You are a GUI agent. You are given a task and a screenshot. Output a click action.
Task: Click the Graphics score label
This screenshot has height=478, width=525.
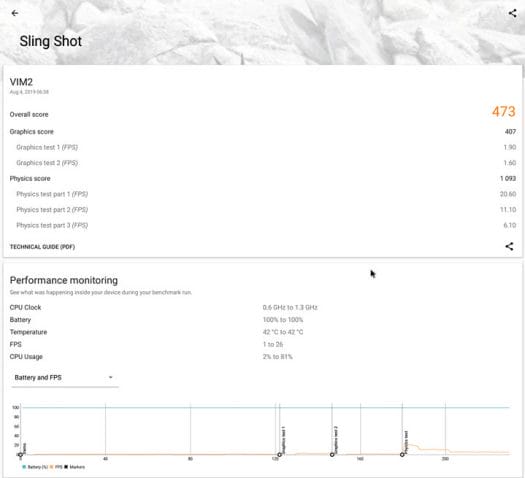coord(31,132)
